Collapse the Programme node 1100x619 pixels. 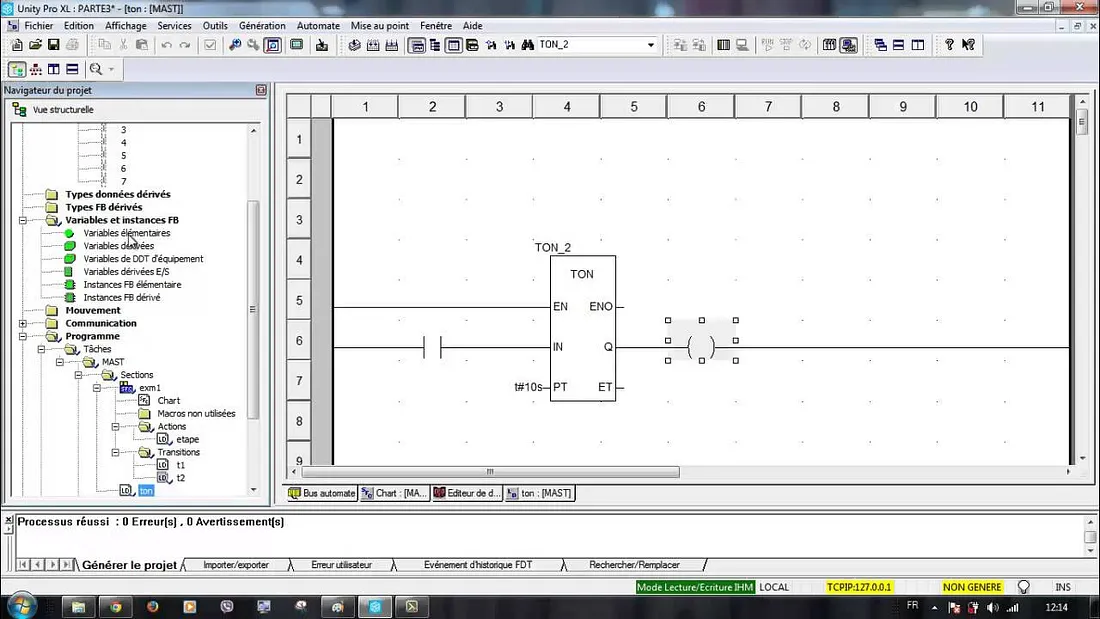22,336
